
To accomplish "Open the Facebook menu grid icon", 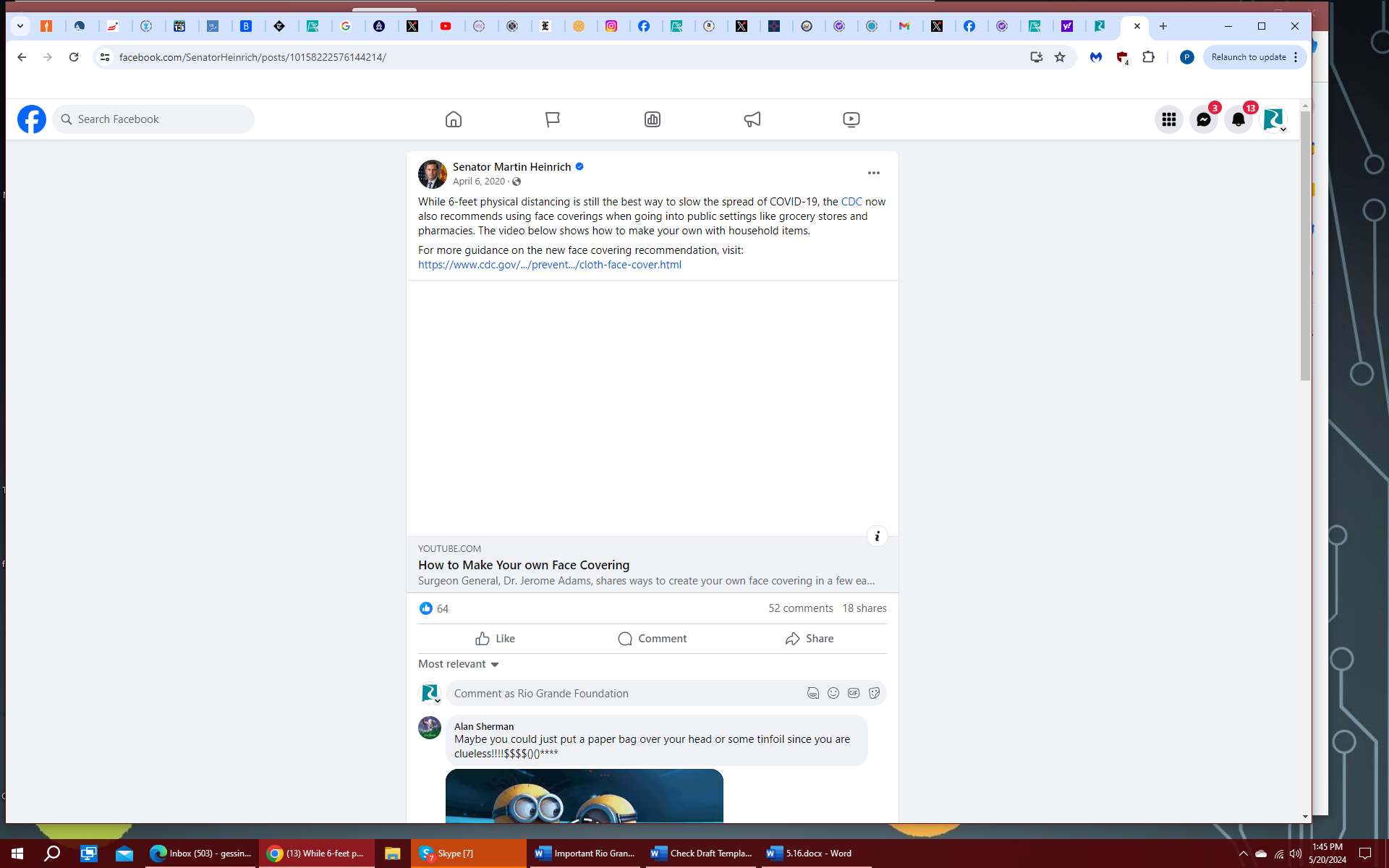I will [x=1168, y=119].
